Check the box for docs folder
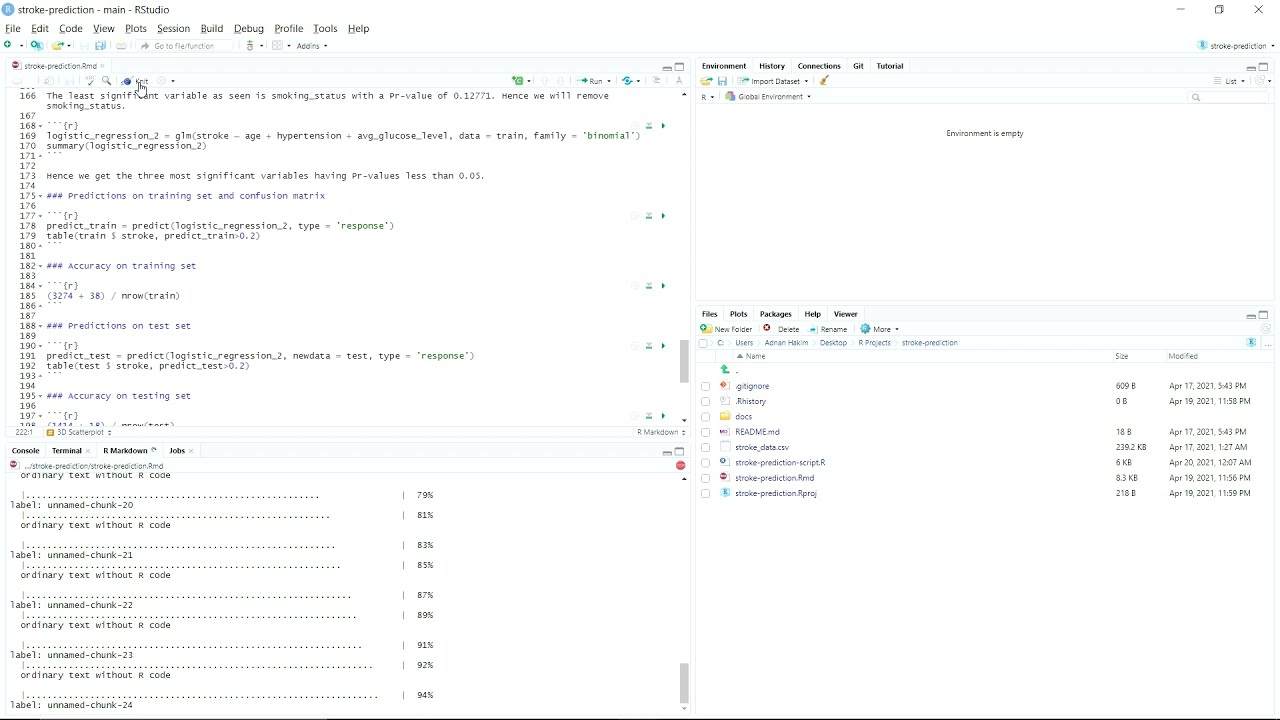 click(706, 417)
